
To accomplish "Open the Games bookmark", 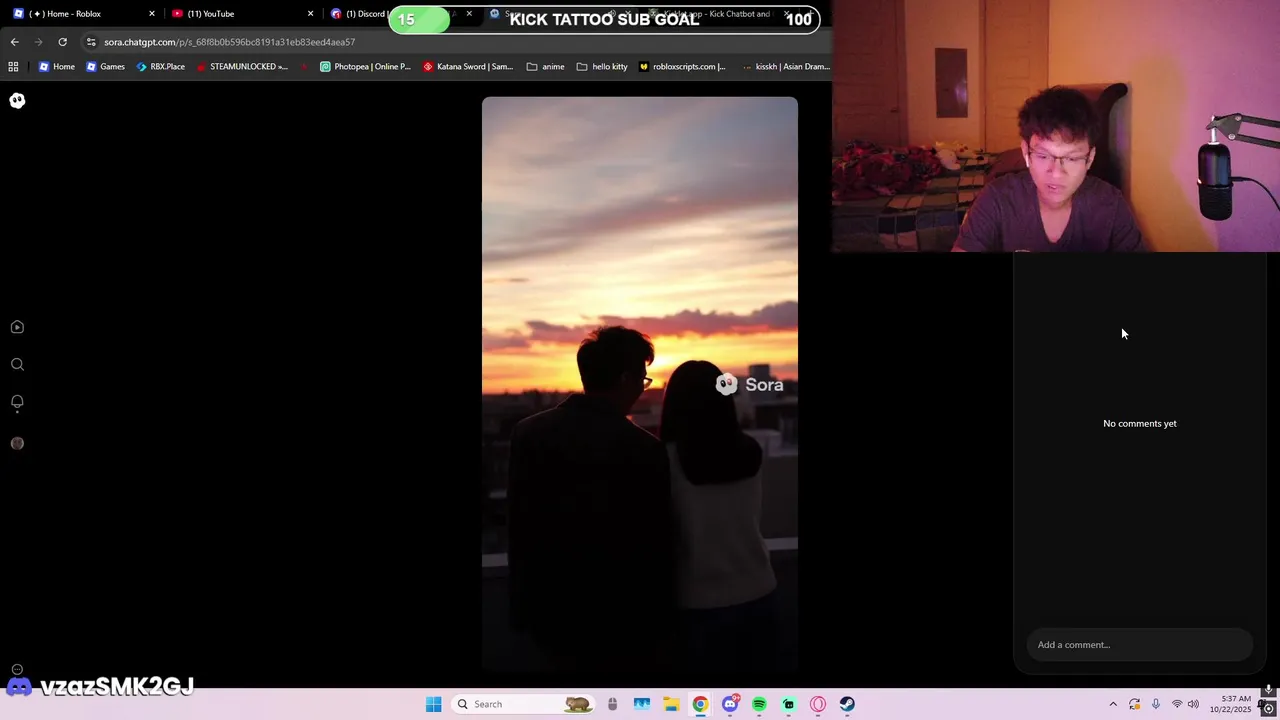I will pyautogui.click(x=105, y=67).
